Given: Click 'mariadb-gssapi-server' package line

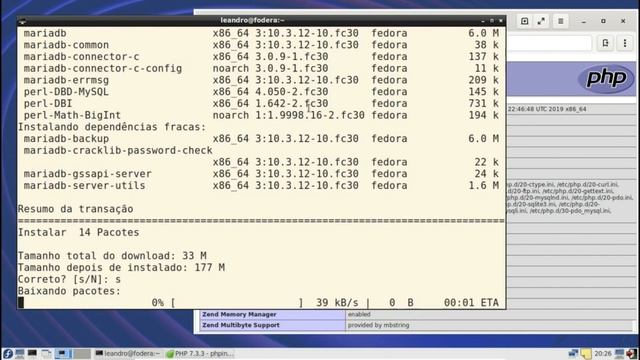Looking at the screenshot, I should (261, 174).
